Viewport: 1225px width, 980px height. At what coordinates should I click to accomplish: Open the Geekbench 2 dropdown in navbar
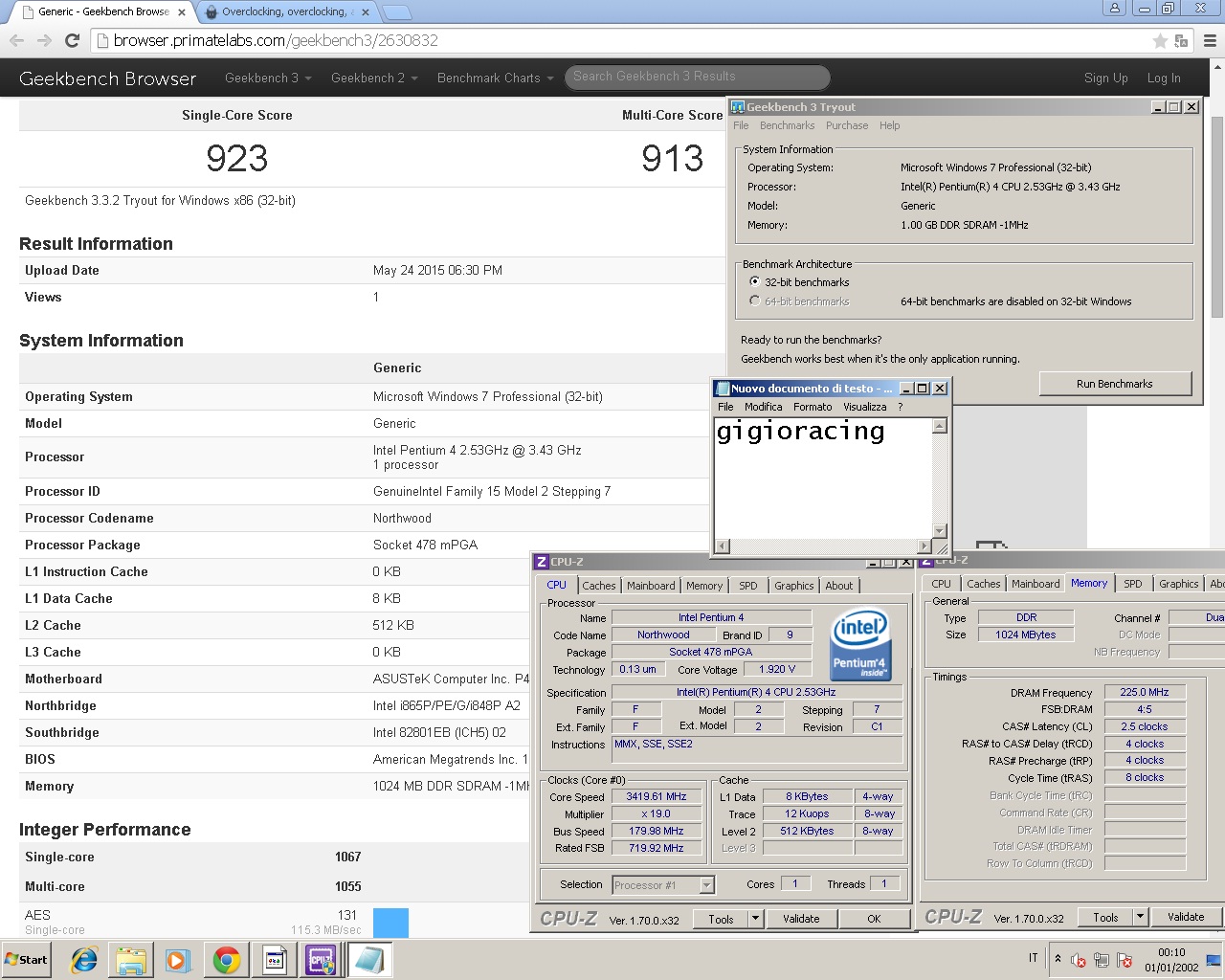pyautogui.click(x=374, y=78)
